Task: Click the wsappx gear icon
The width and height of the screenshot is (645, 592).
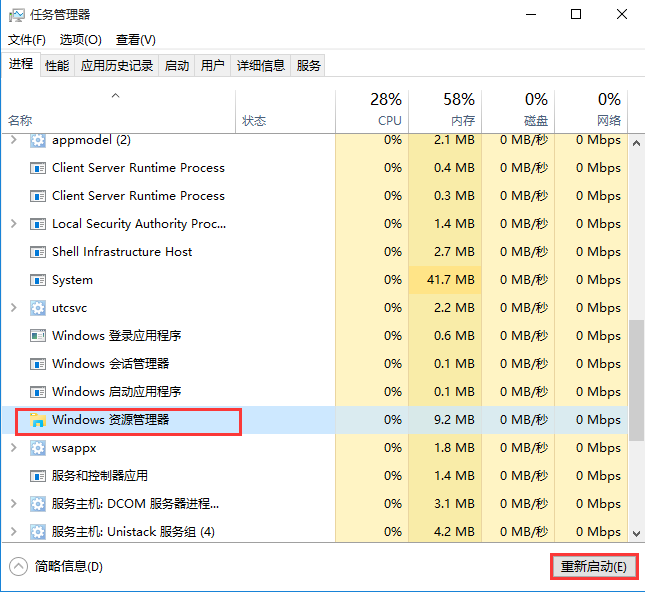Action: point(38,448)
